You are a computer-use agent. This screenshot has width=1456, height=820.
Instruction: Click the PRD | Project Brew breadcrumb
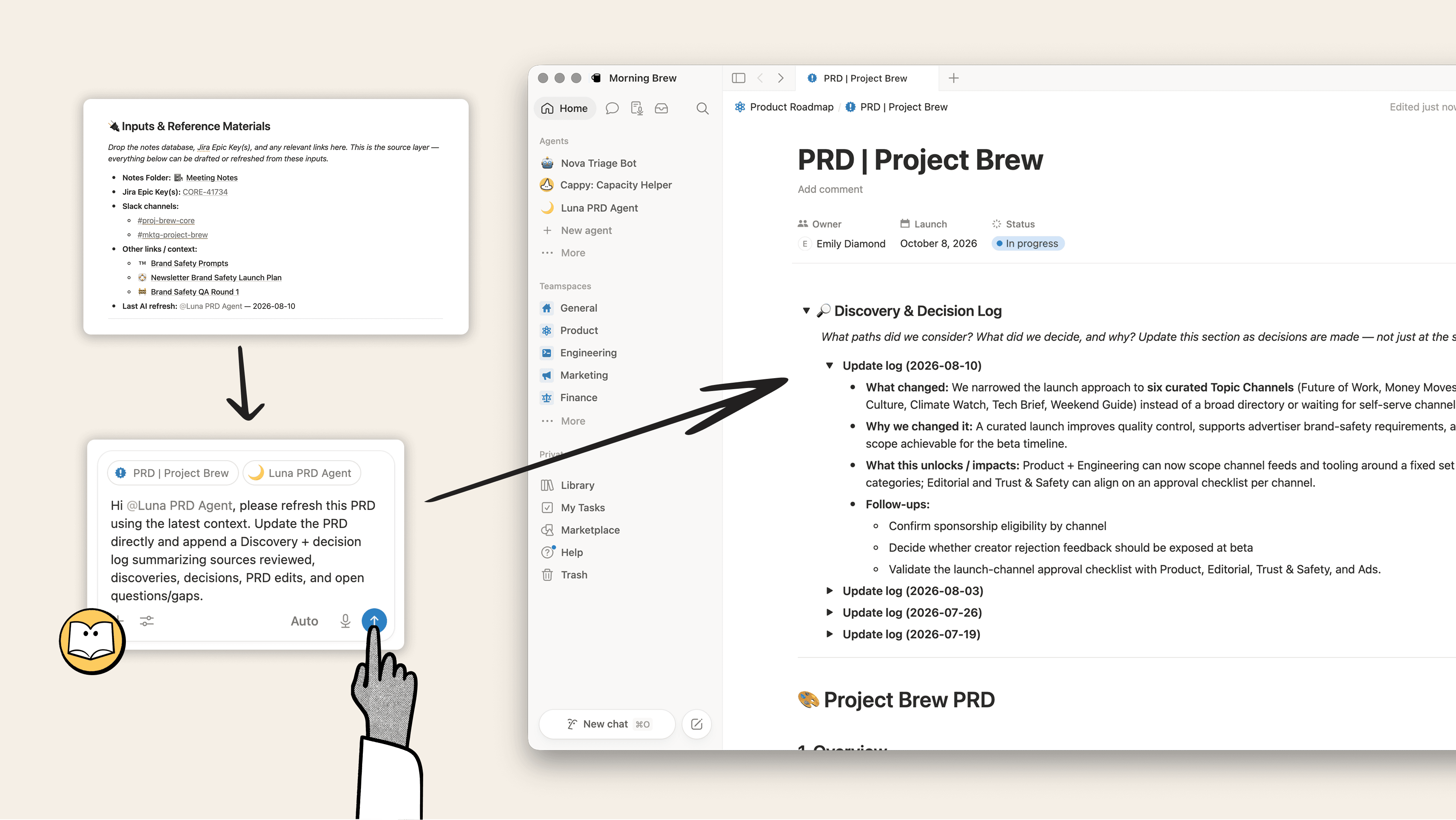click(896, 107)
